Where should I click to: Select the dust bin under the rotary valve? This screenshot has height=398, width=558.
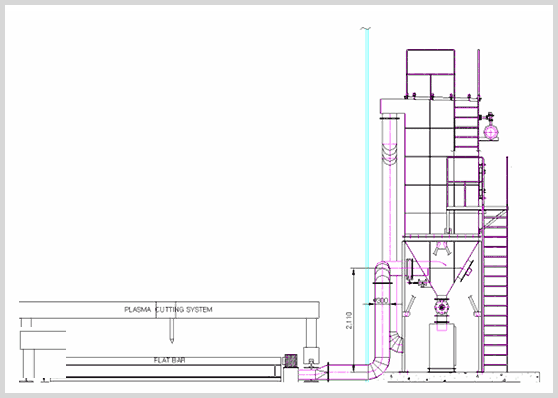click(x=442, y=347)
